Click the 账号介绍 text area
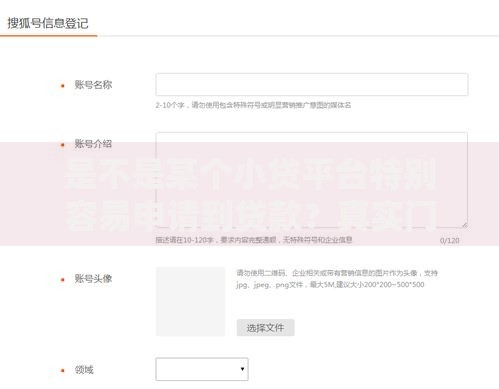 coord(312,180)
